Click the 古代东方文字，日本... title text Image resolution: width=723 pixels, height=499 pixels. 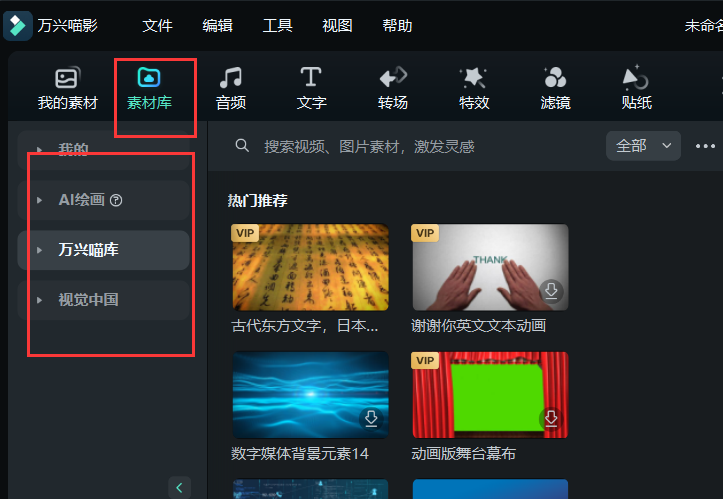(x=304, y=326)
